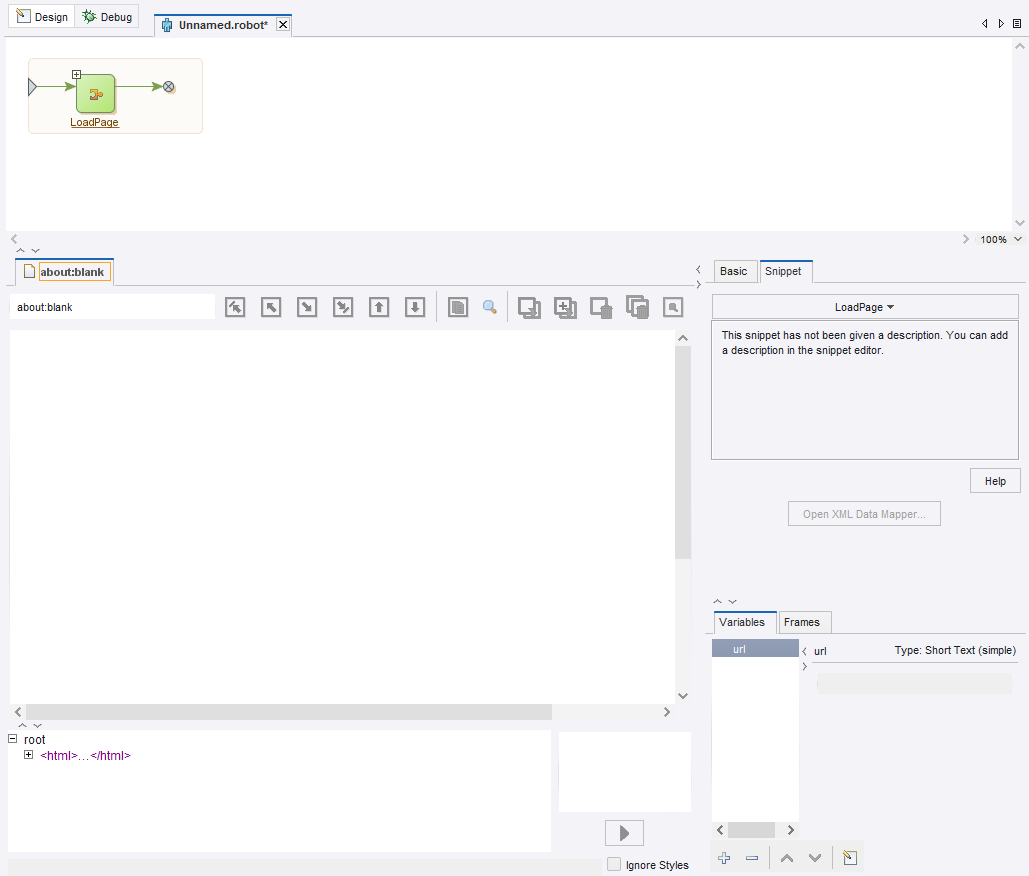Move the url variable up with the chevron icon

786,857
